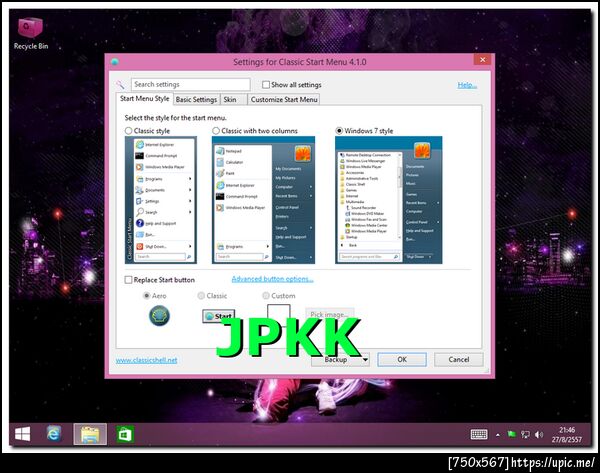600x473 pixels.
Task: Focus the Search settings input field
Action: coord(191,85)
